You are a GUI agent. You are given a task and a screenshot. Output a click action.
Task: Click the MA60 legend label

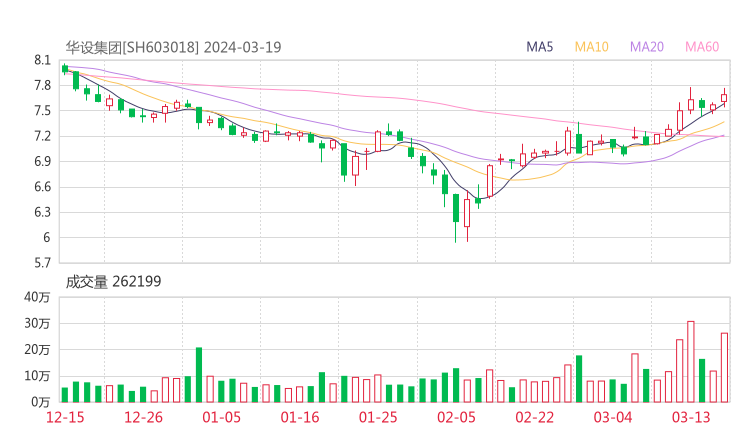click(702, 47)
